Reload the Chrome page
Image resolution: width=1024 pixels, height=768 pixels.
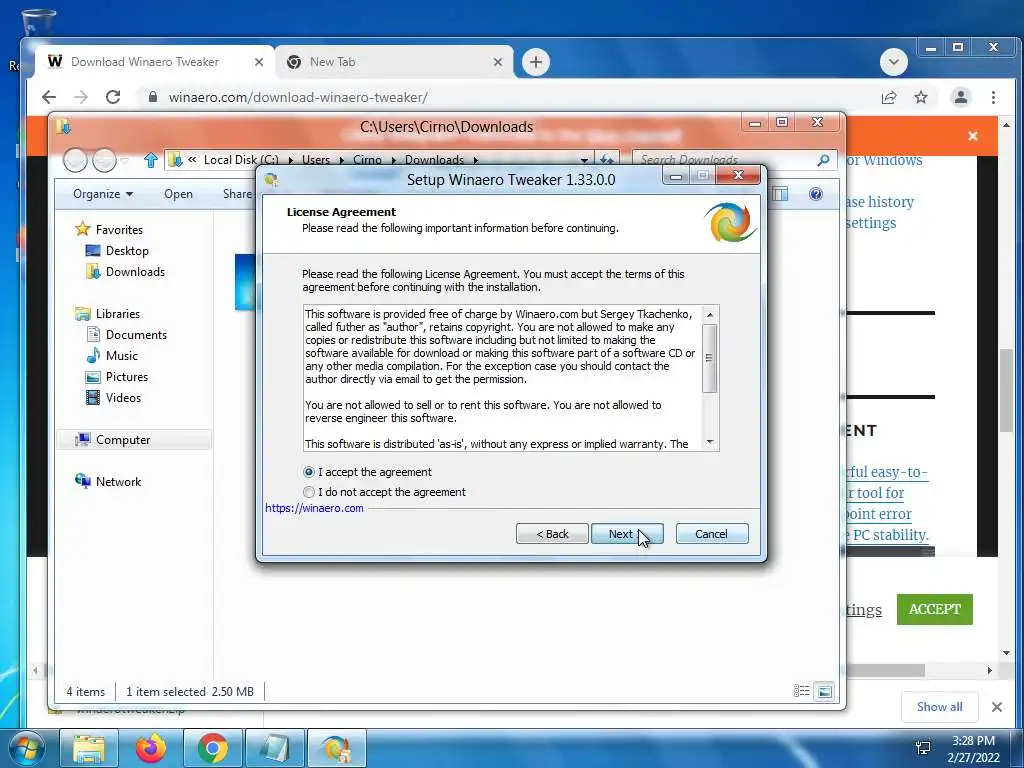click(113, 97)
